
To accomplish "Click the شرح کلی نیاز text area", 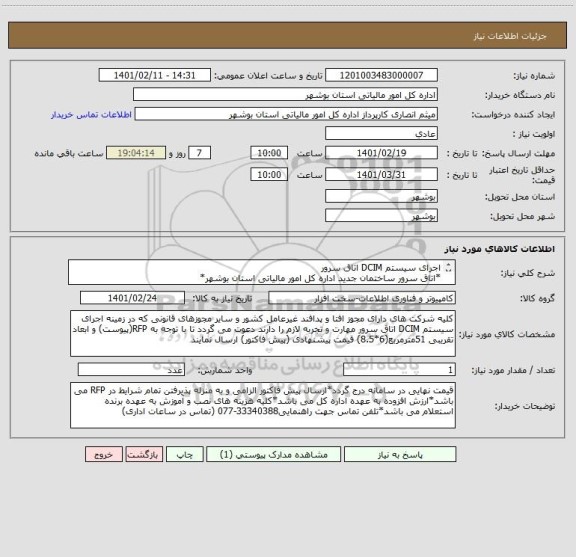I will [x=262, y=272].
